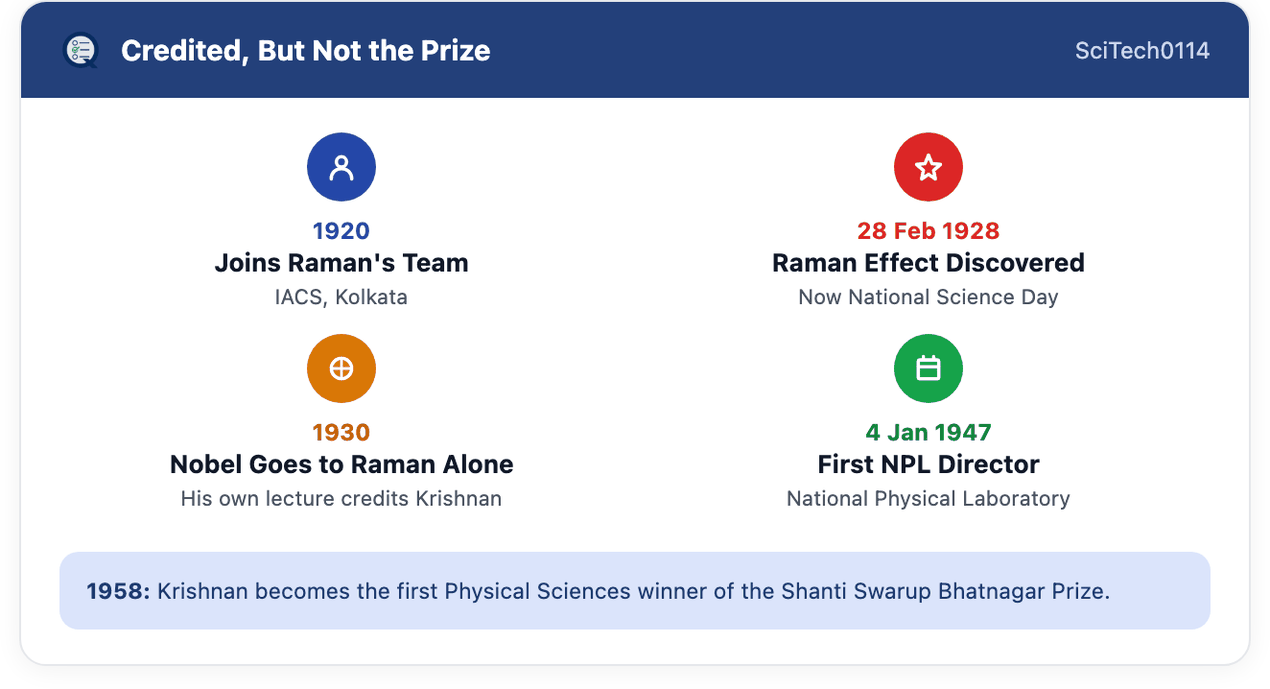1270x689 pixels.
Task: Click the "First NPL Director" heading
Action: tap(928, 465)
